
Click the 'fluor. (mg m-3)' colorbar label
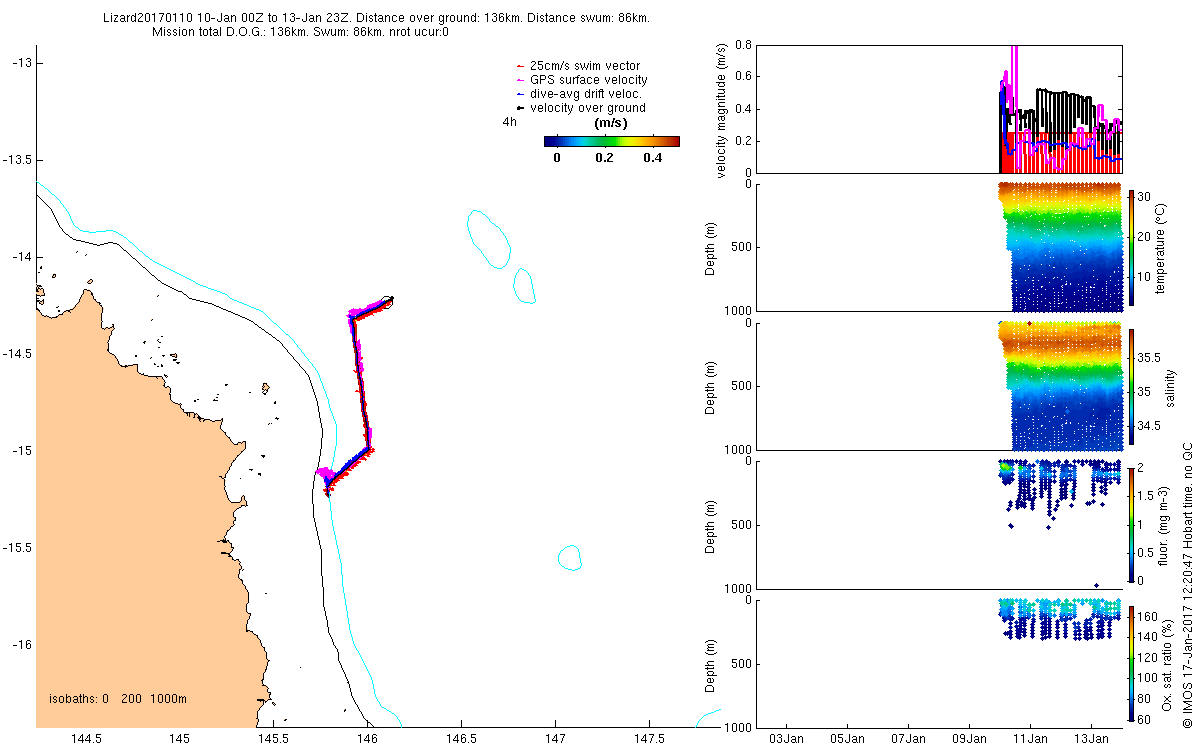[x=1162, y=525]
